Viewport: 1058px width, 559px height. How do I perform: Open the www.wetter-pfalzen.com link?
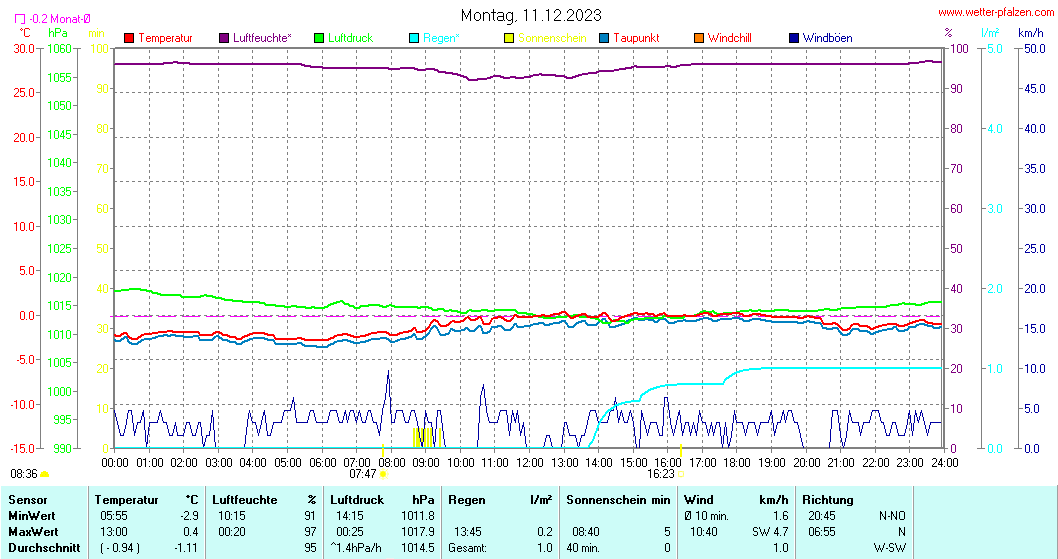point(996,12)
